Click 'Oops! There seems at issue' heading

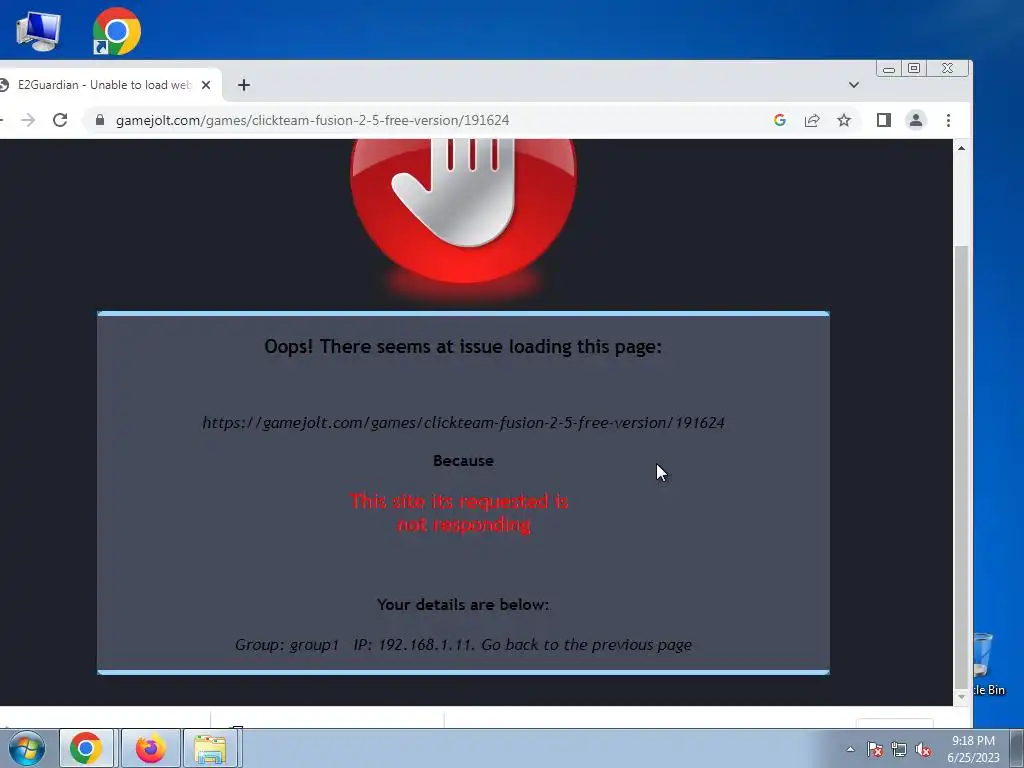(463, 346)
